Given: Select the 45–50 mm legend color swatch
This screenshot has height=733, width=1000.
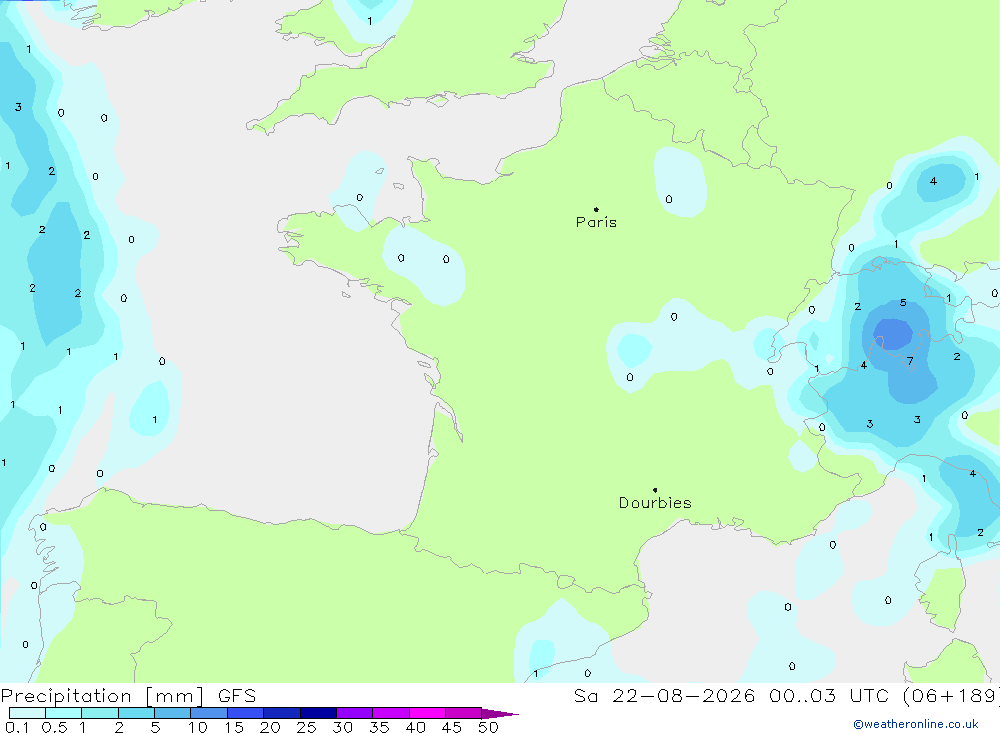Looking at the screenshot, I should point(464,713).
